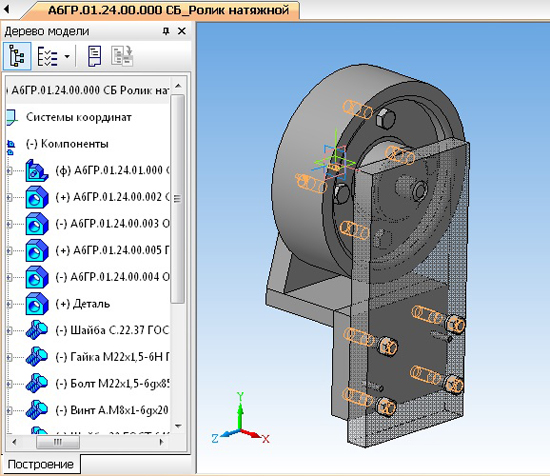Expand the Болт М22х1,5-6gх85 node

pos(9,384)
